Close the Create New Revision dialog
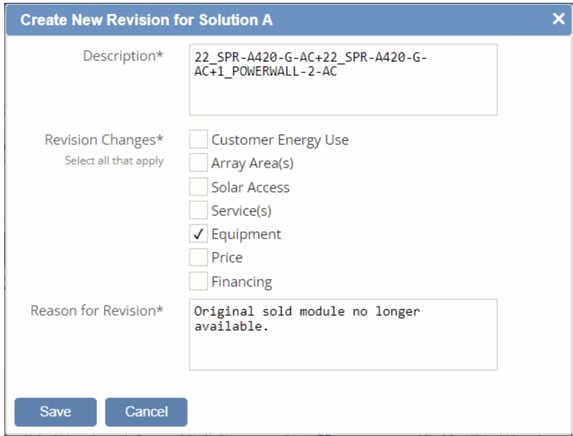The height and width of the screenshot is (436, 573). 558,18
